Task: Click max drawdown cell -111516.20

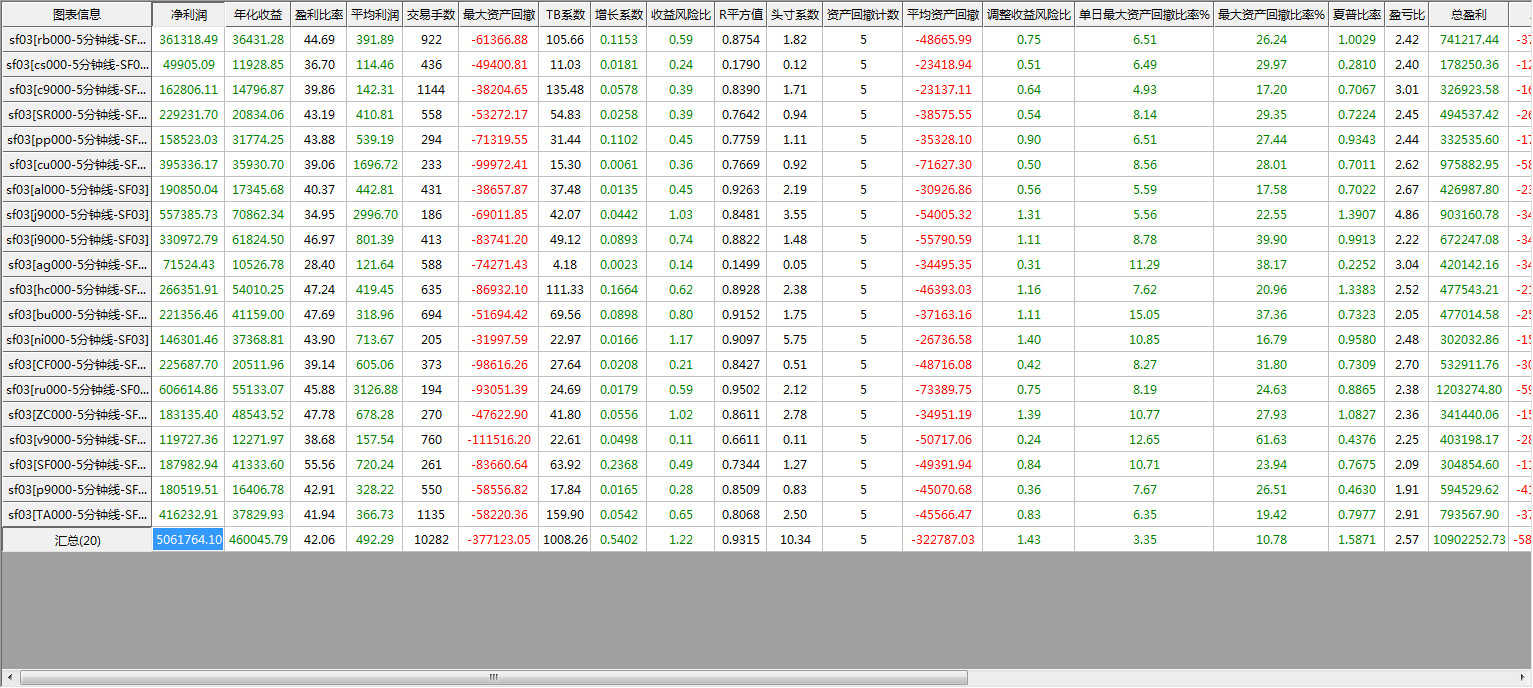Action: point(499,440)
